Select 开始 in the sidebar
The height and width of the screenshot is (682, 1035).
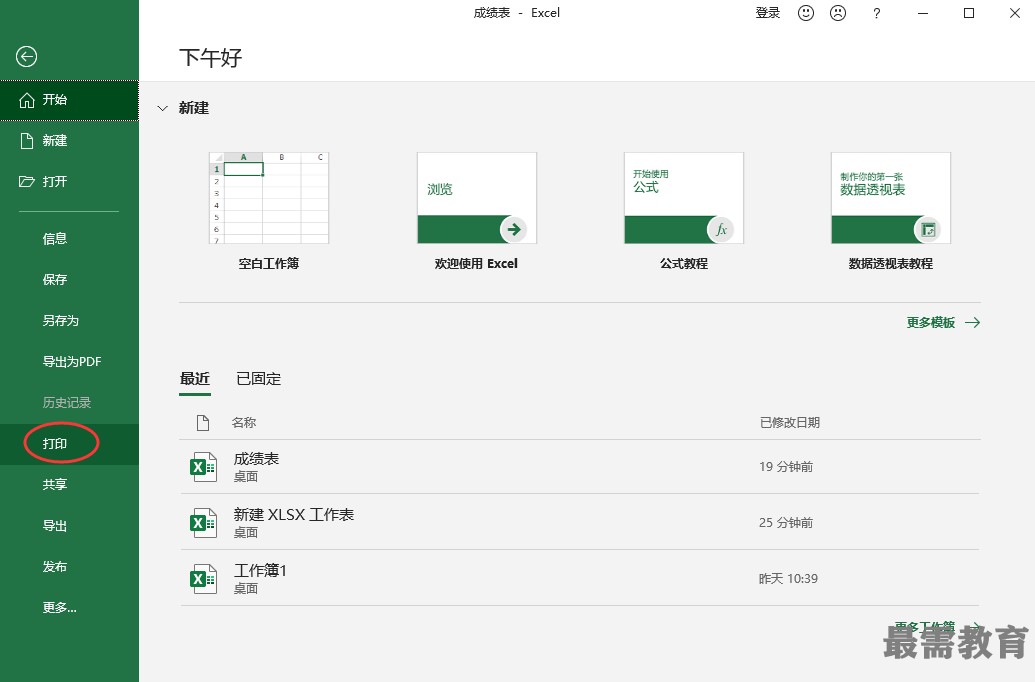tap(69, 100)
